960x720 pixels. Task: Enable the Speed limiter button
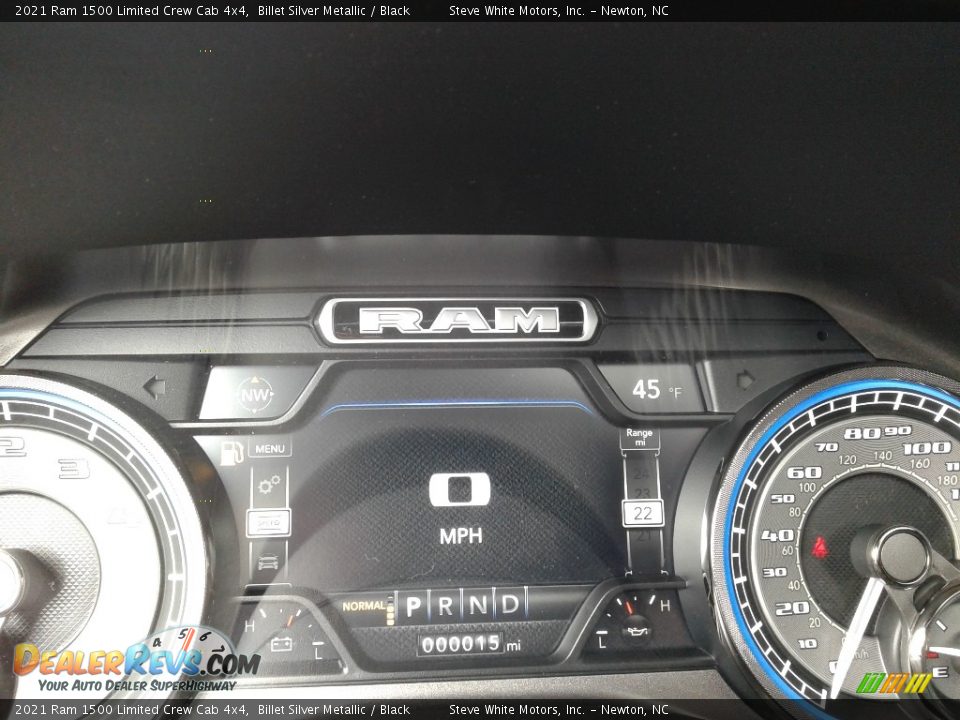coord(268,523)
